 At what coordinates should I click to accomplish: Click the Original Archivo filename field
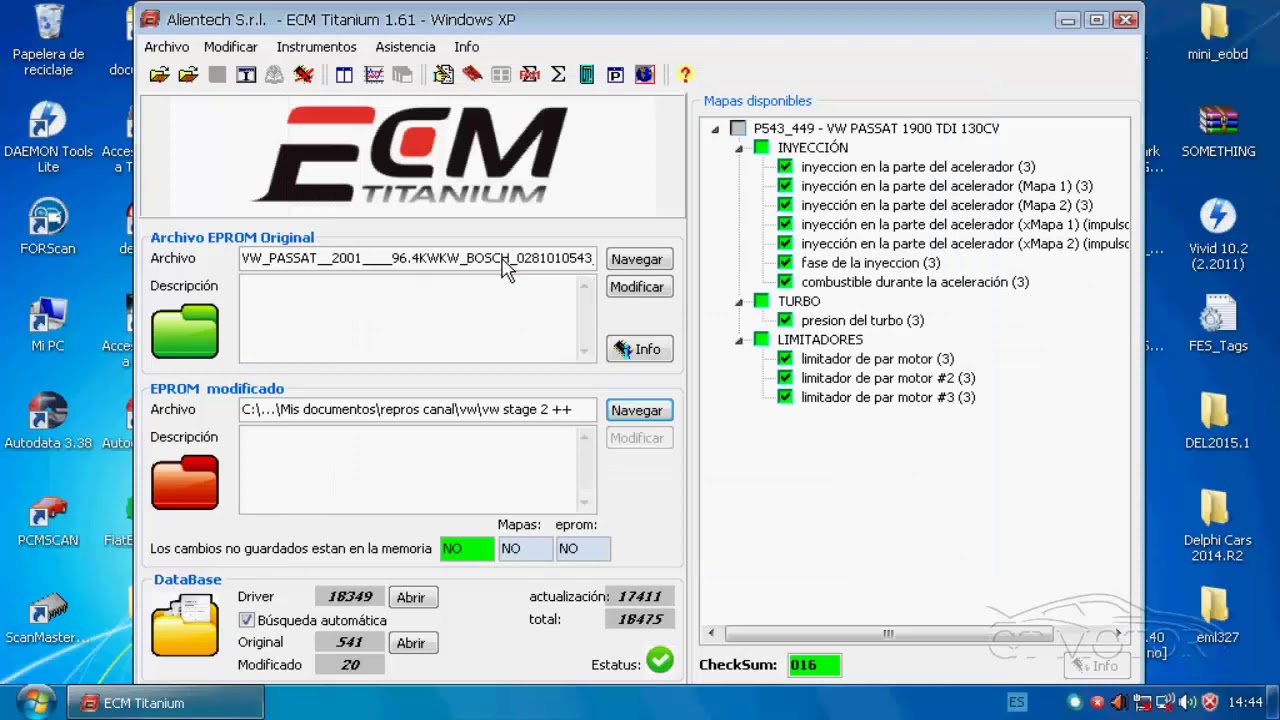pyautogui.click(x=418, y=258)
